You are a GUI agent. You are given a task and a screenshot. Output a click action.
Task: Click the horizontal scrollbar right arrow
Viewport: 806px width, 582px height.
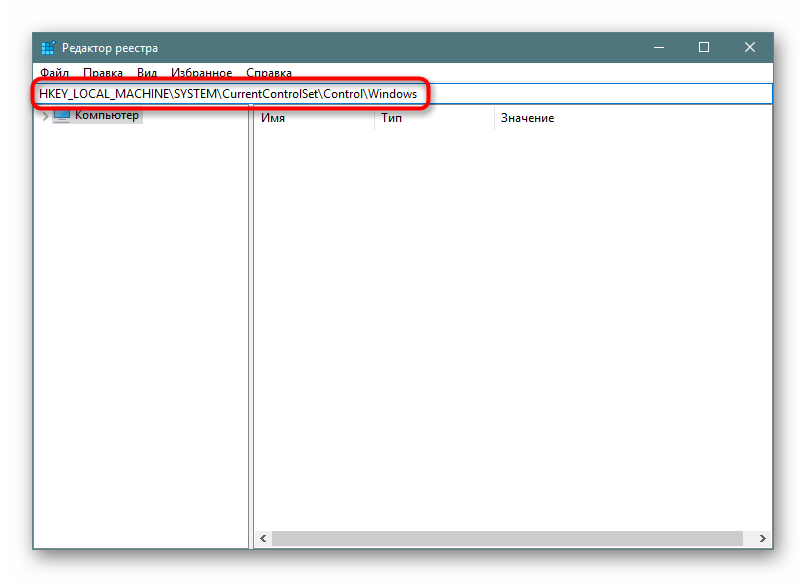[x=764, y=539]
